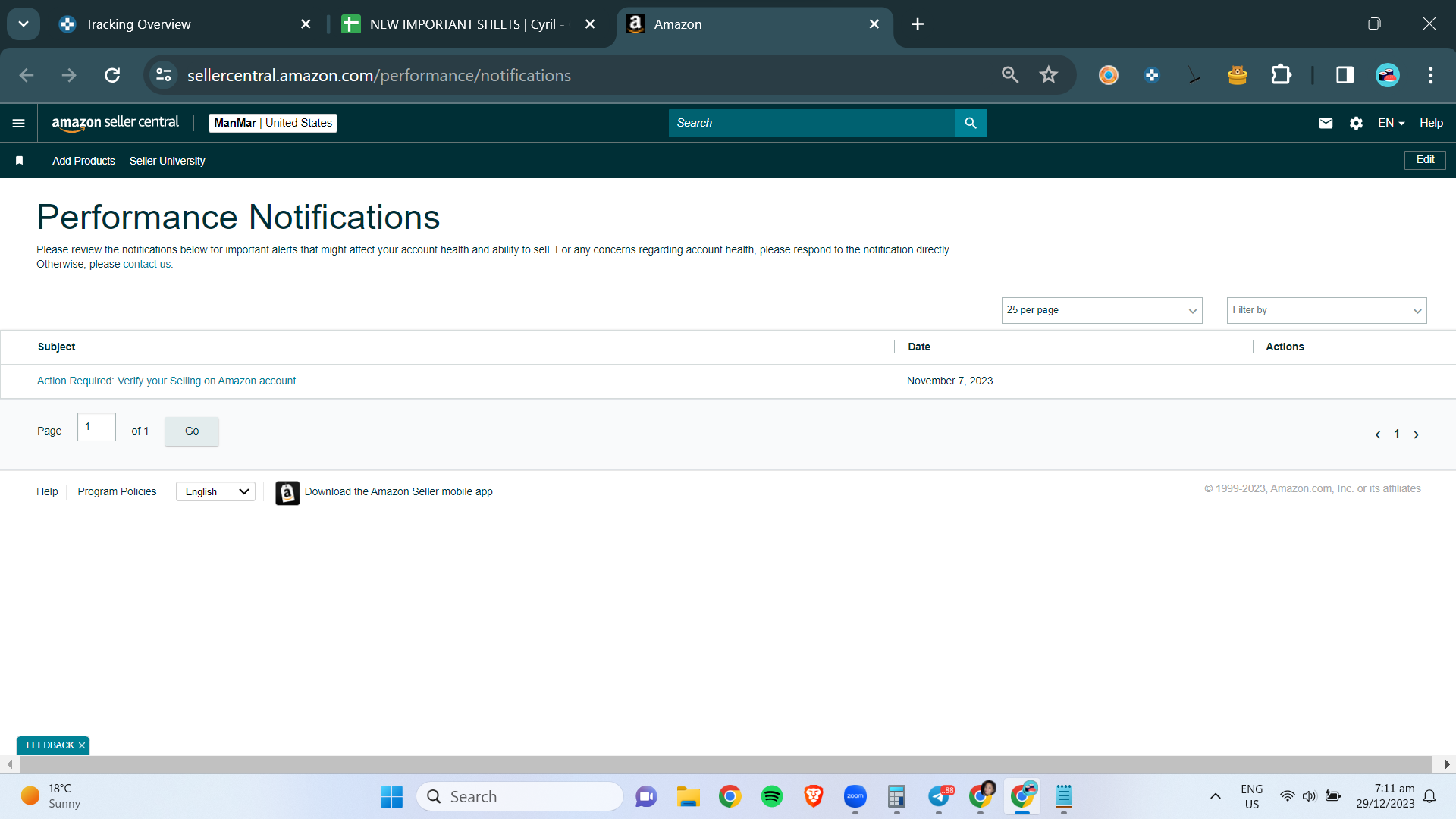Image resolution: width=1456 pixels, height=819 pixels.
Task: Click the horizontal scrollbar at the bottom
Action: coord(726,764)
